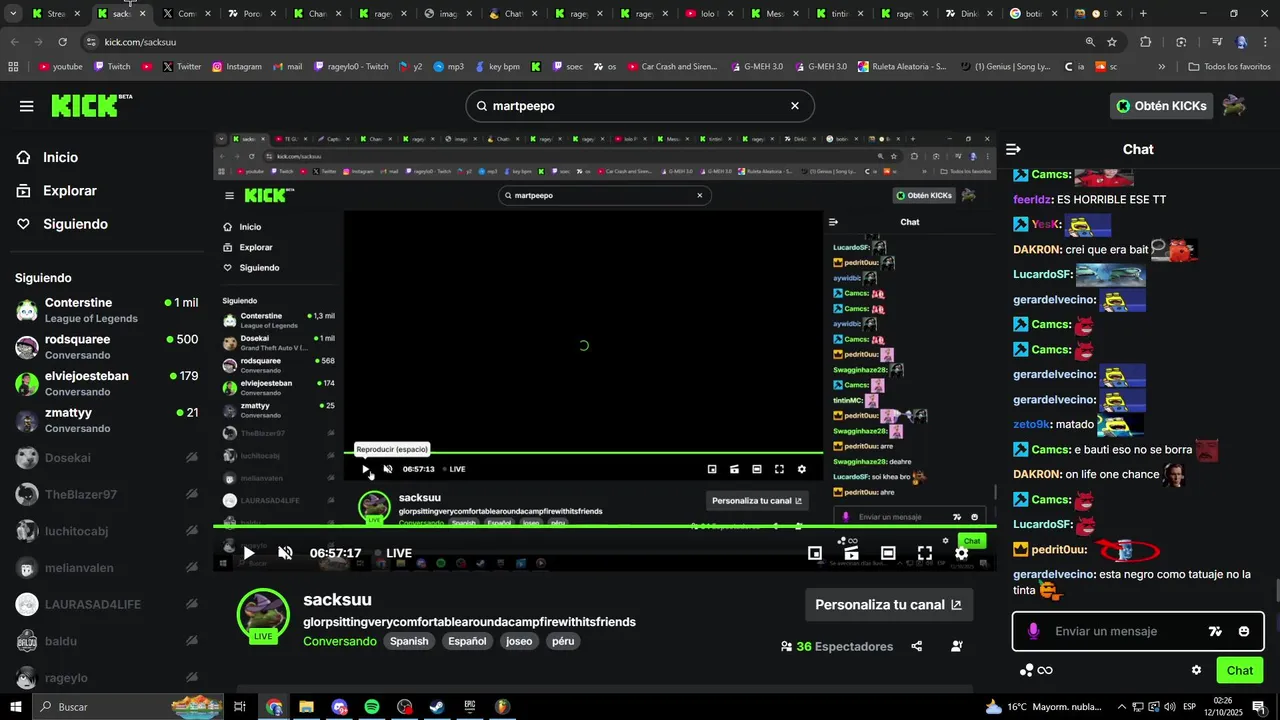Open the clip creation icon
The height and width of the screenshot is (720, 1280).
coord(852,553)
